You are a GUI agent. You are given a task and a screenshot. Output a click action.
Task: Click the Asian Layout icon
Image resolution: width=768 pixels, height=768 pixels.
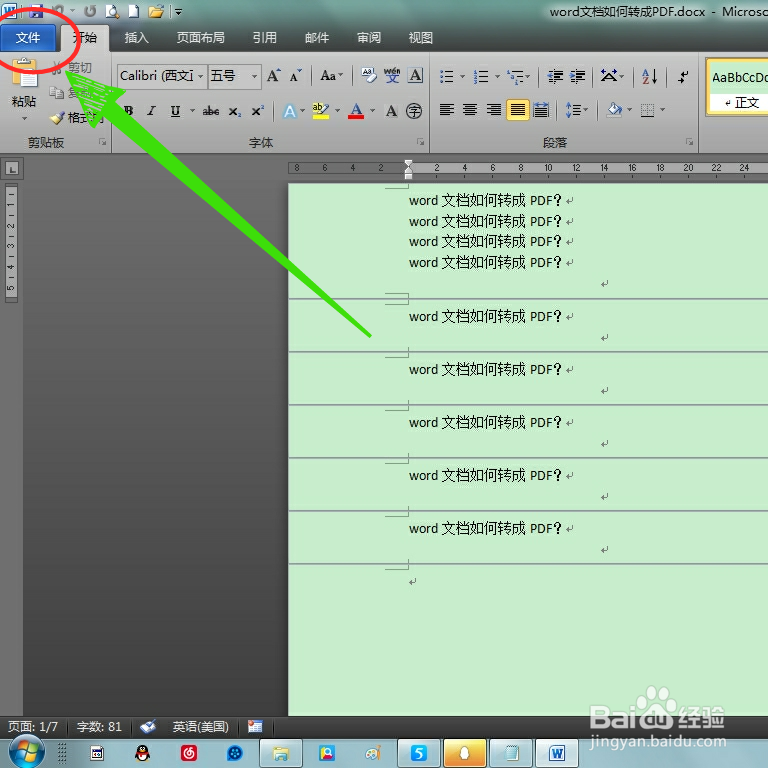(x=609, y=76)
